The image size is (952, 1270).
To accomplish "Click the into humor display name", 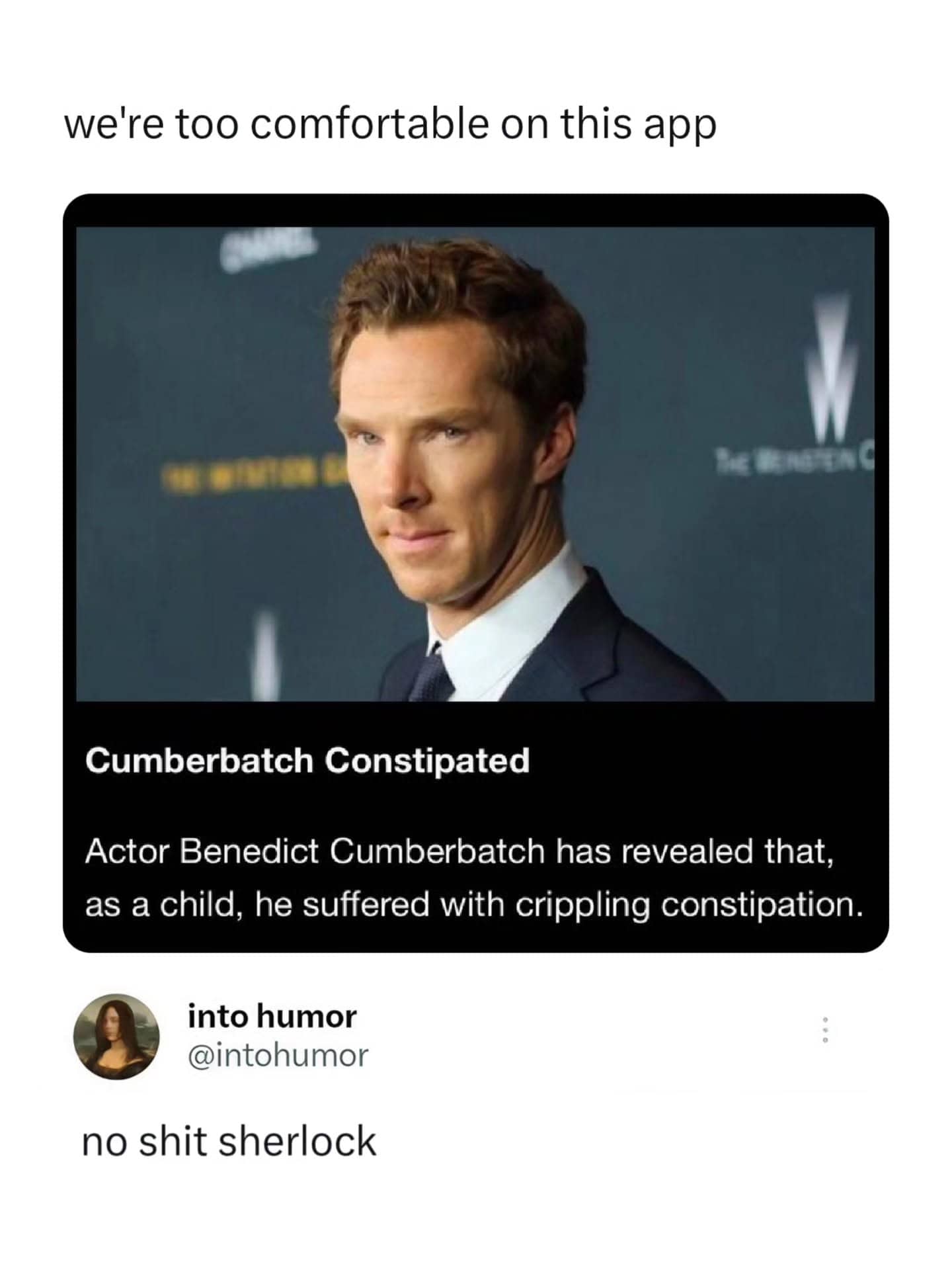I will click(x=272, y=1016).
